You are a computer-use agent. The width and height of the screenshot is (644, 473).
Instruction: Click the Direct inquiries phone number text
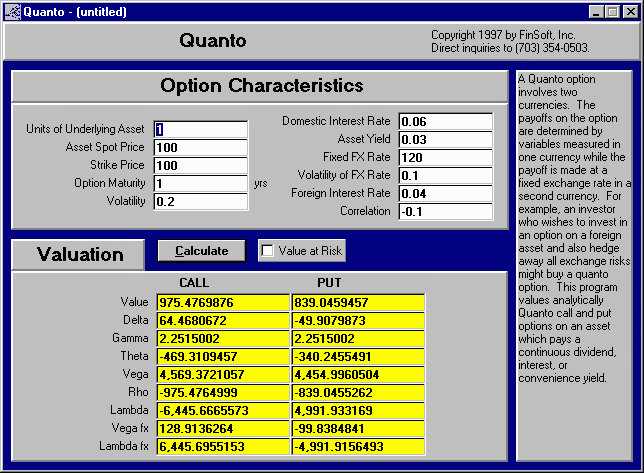coord(510,48)
